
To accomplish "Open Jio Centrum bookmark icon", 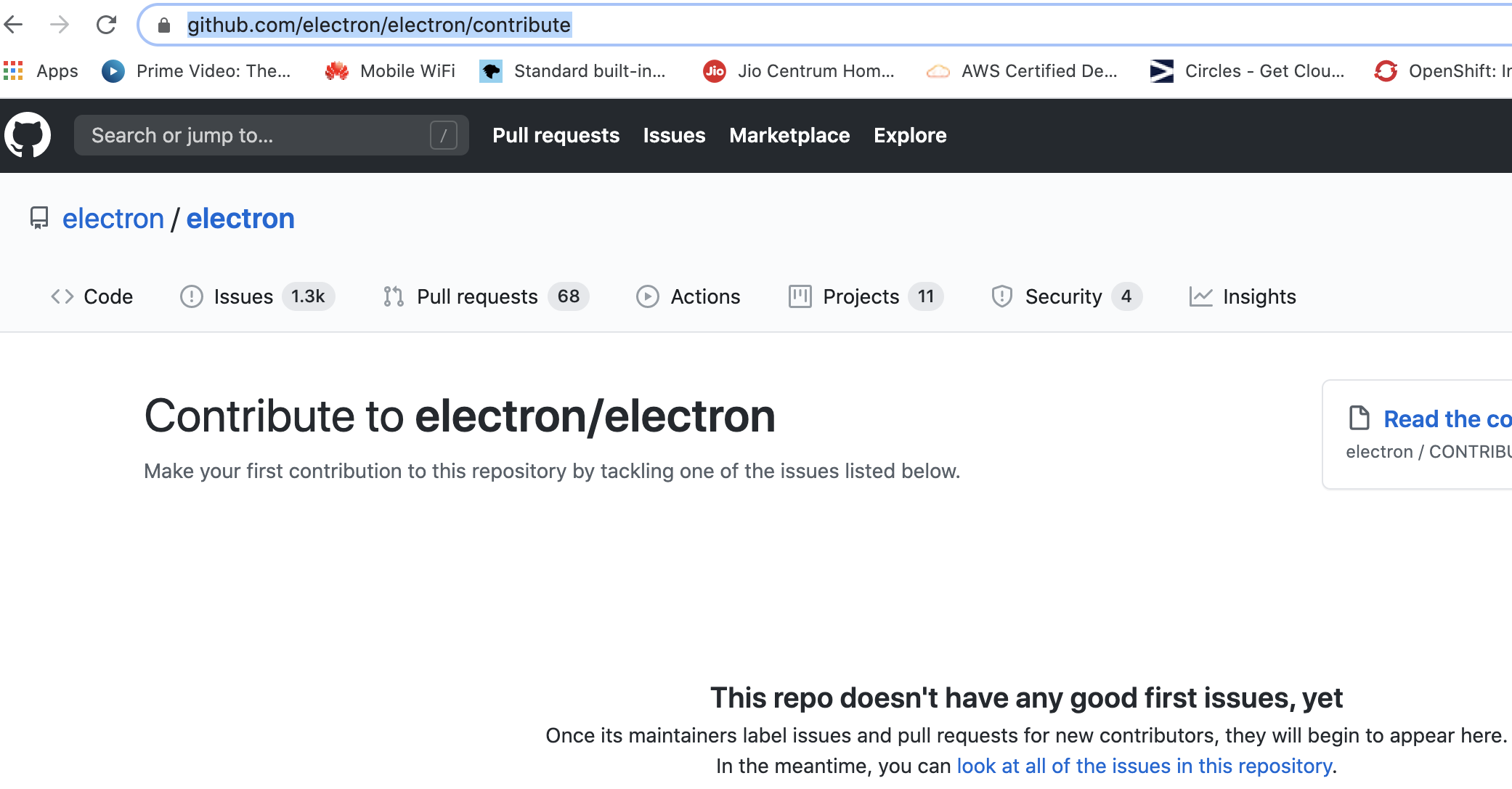I will click(715, 70).
